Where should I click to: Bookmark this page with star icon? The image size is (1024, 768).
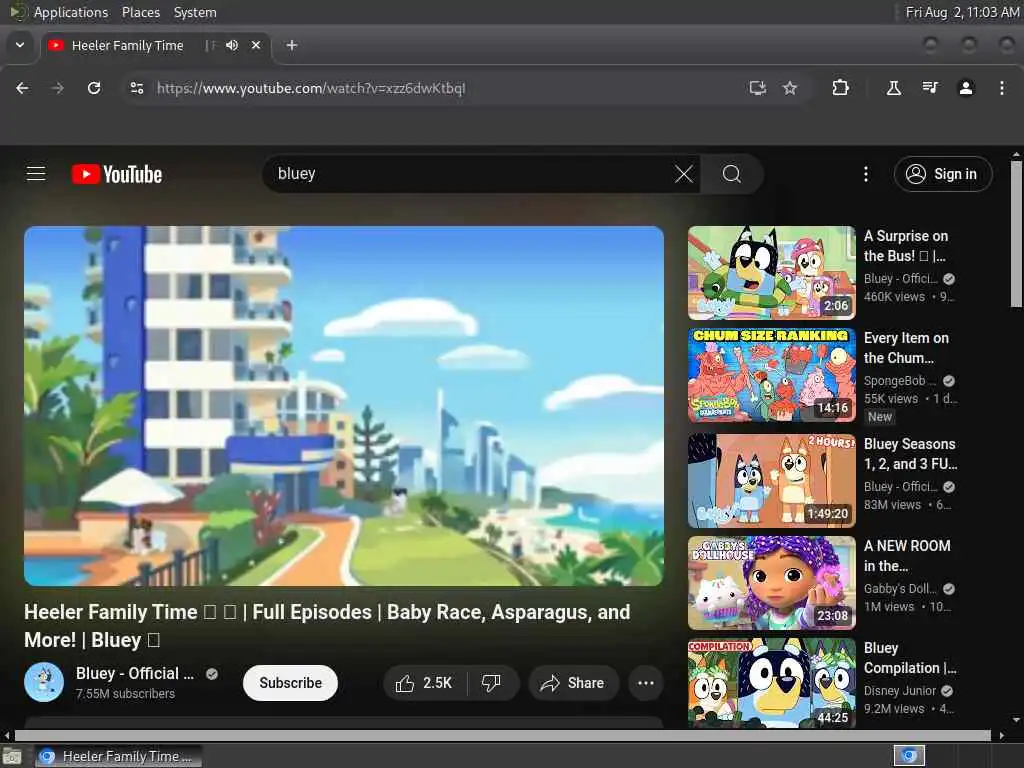pyautogui.click(x=790, y=88)
